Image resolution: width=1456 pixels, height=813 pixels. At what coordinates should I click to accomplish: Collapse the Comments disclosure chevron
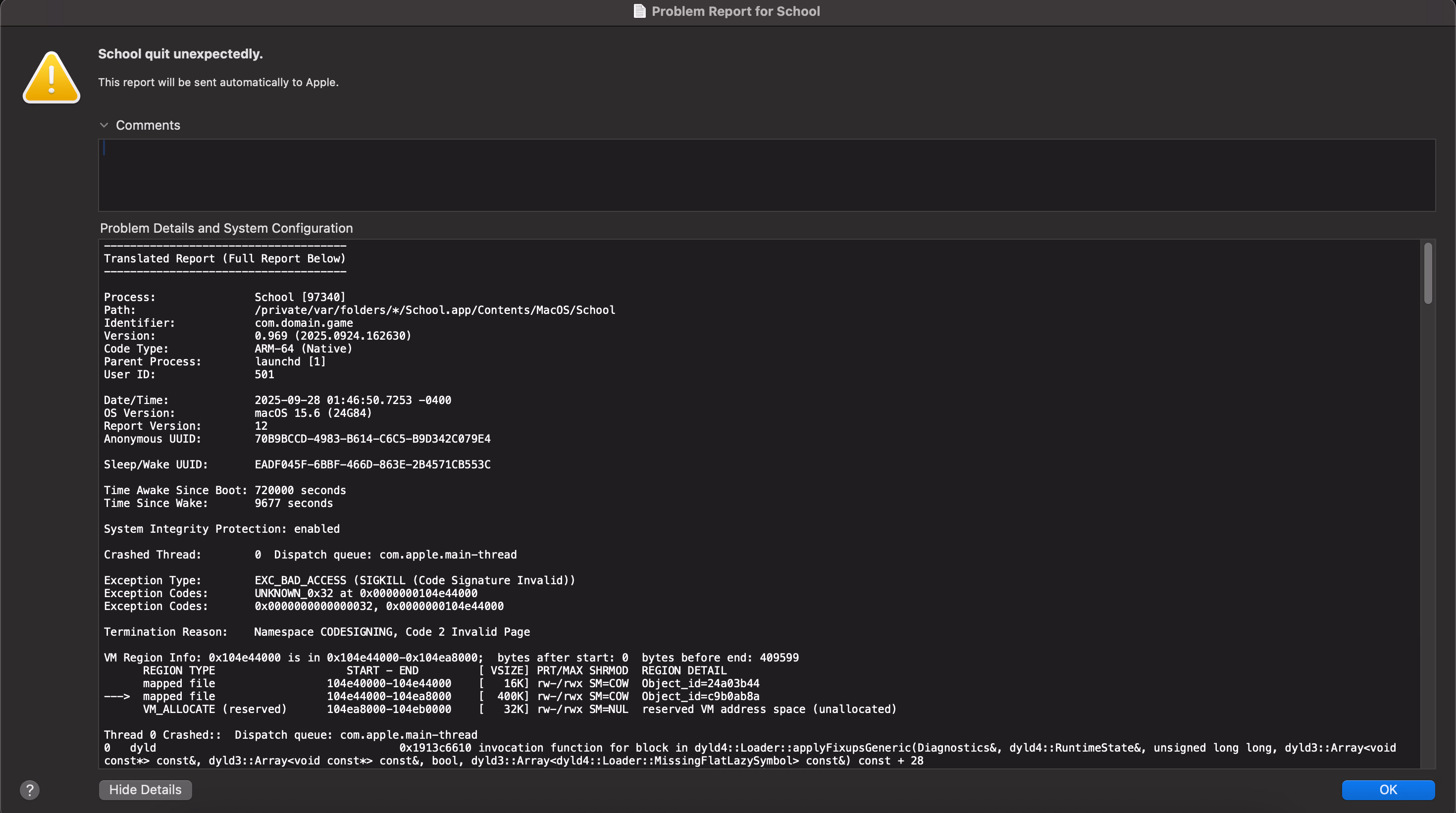[x=104, y=125]
